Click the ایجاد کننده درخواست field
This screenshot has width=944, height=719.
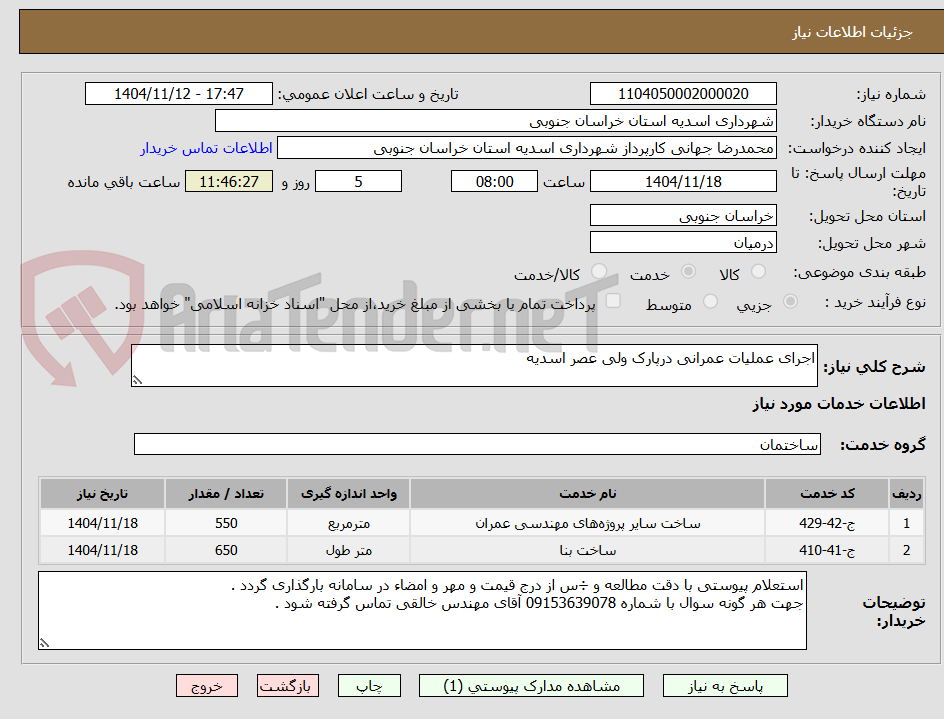(x=527, y=148)
